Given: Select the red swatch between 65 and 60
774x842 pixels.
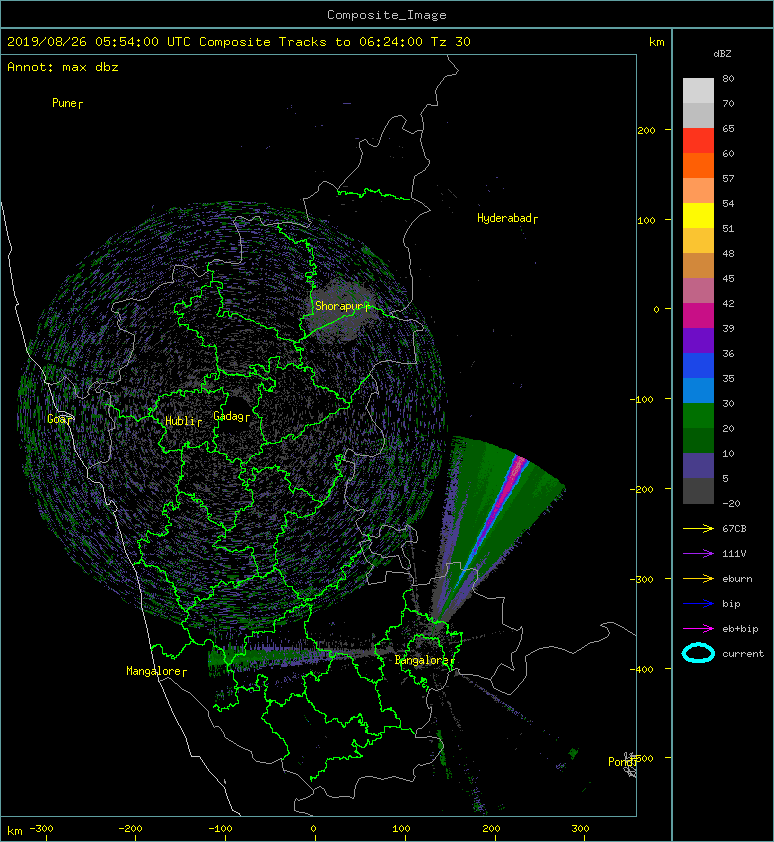Looking at the screenshot, I should (698, 141).
